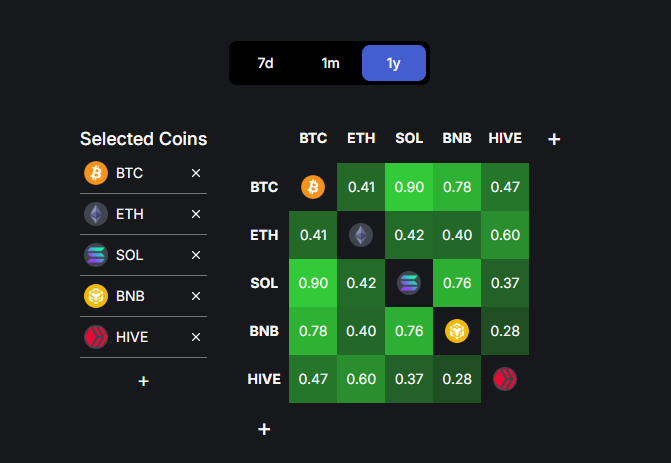Image resolution: width=671 pixels, height=463 pixels.
Task: Remove HIVE from Selected Coins
Action: (196, 337)
